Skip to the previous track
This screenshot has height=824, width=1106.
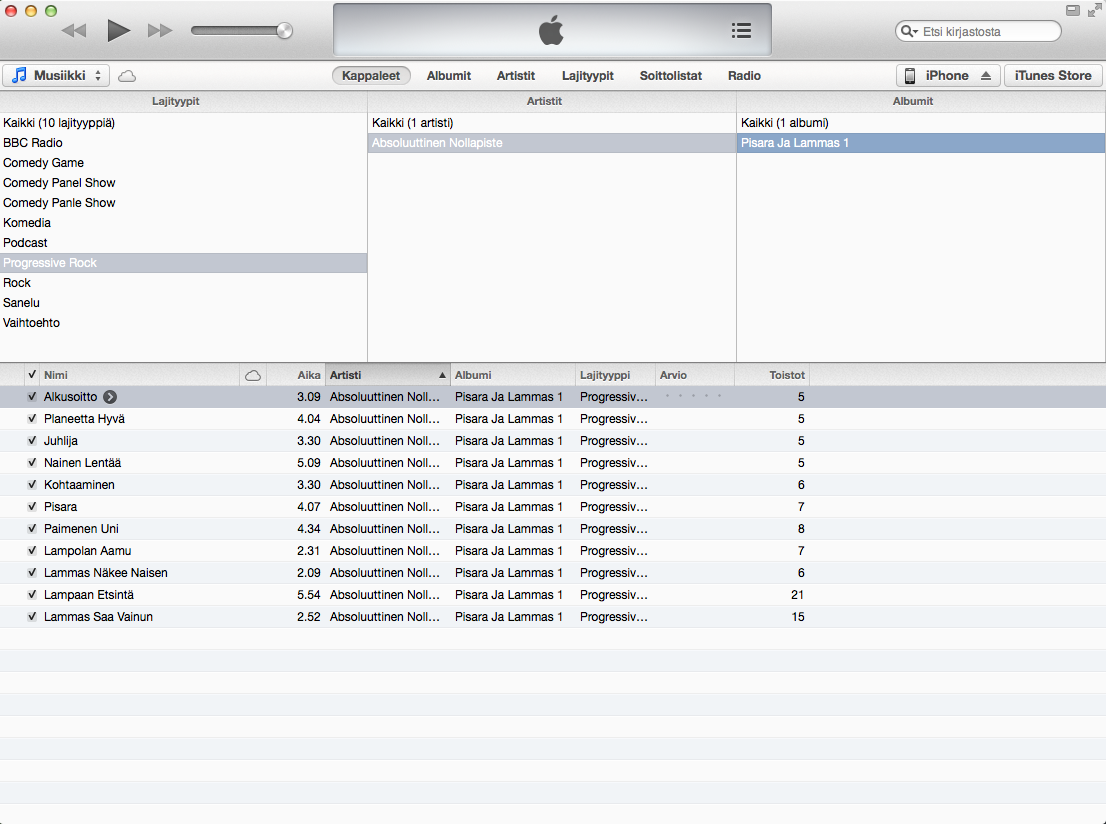pyautogui.click(x=74, y=31)
